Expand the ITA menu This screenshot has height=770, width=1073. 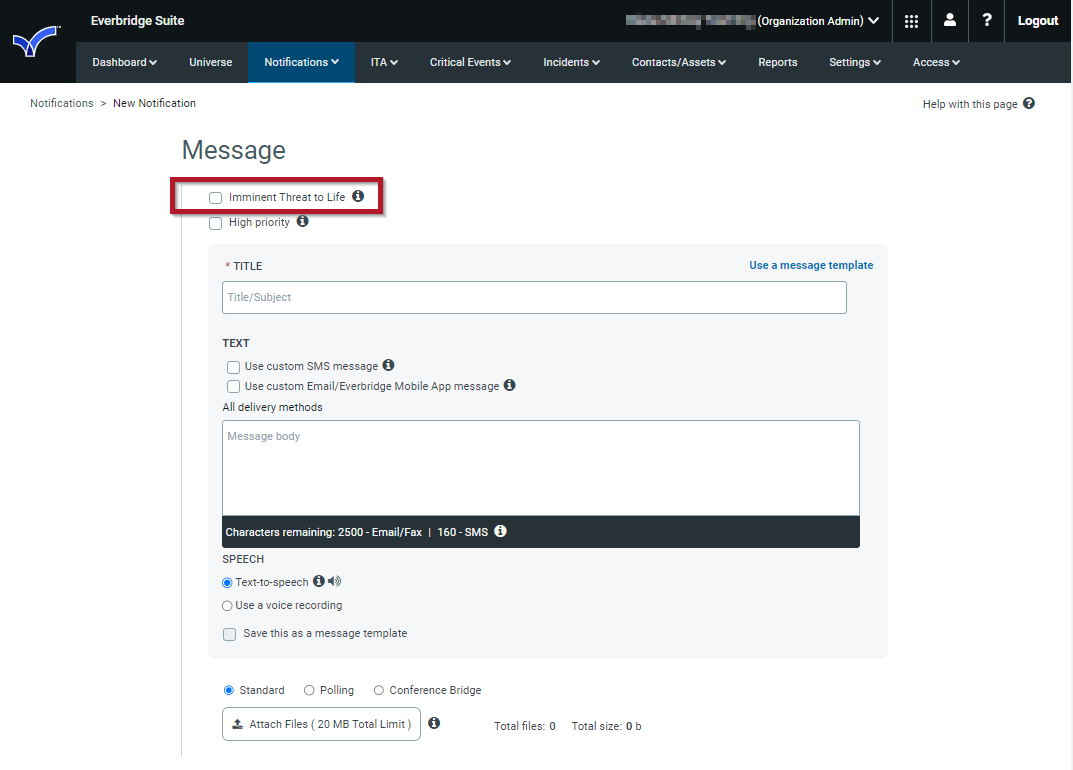384,62
